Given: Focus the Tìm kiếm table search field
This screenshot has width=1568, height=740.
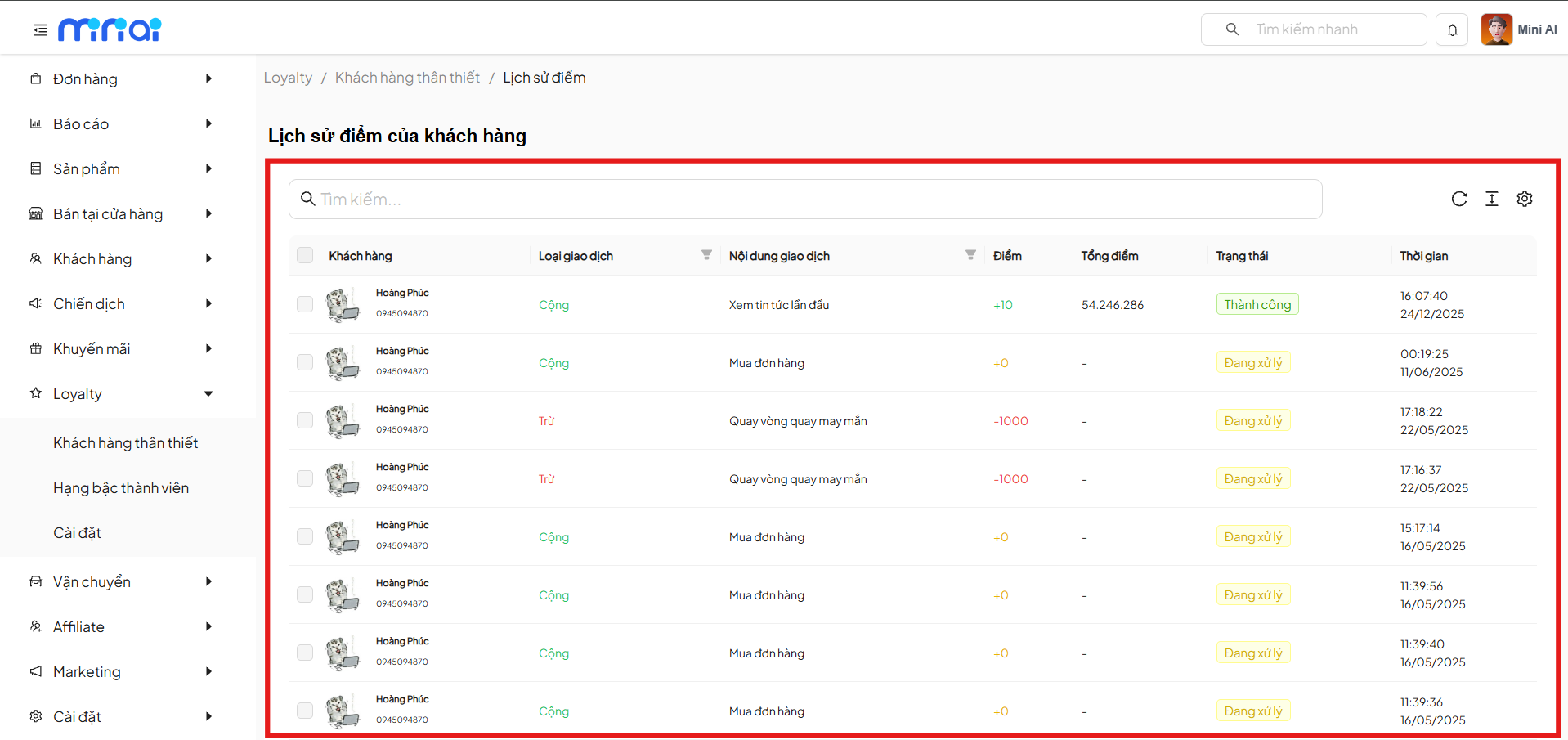Looking at the screenshot, I should (805, 199).
